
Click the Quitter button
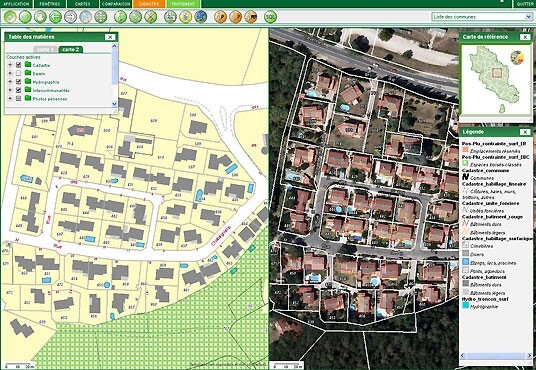(524, 4)
